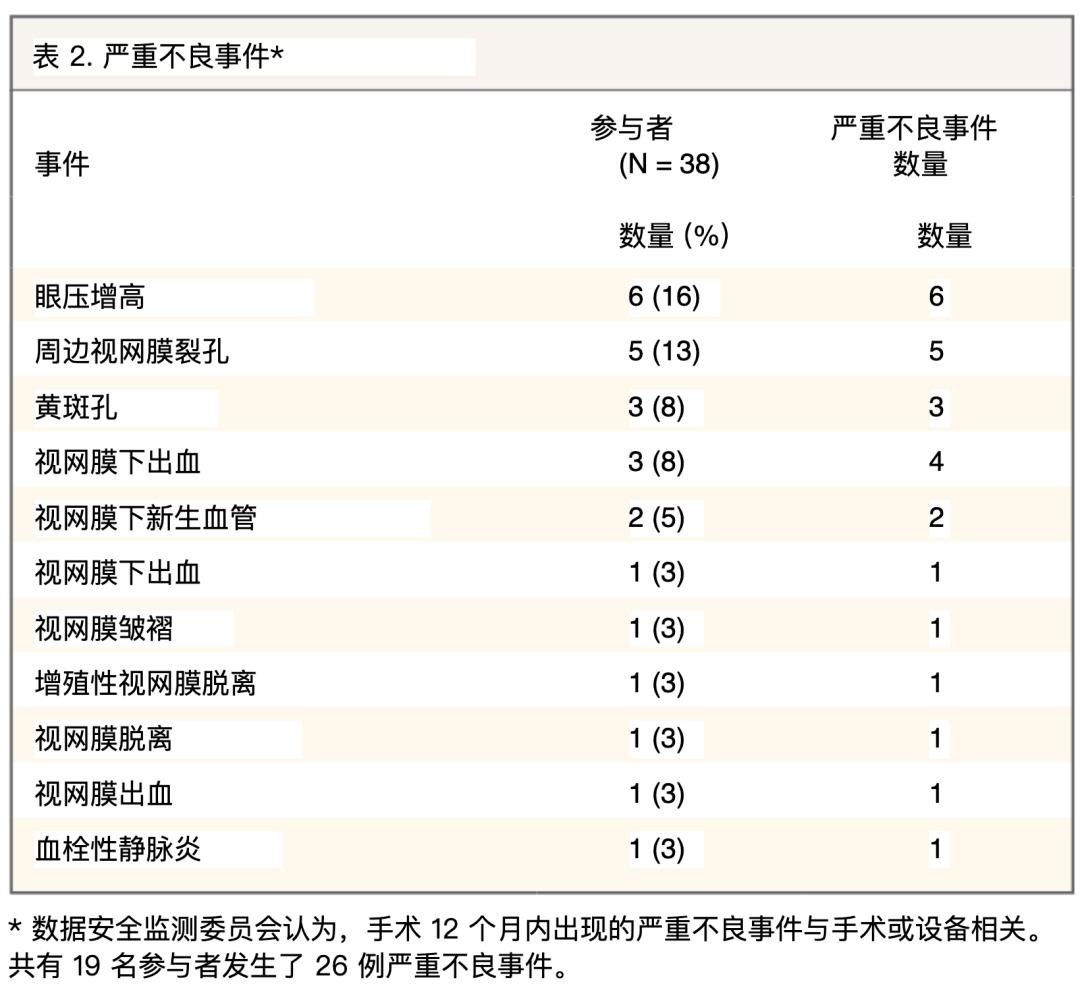Click the "事件" column header
This screenshot has width=1080, height=984.
coord(62,164)
